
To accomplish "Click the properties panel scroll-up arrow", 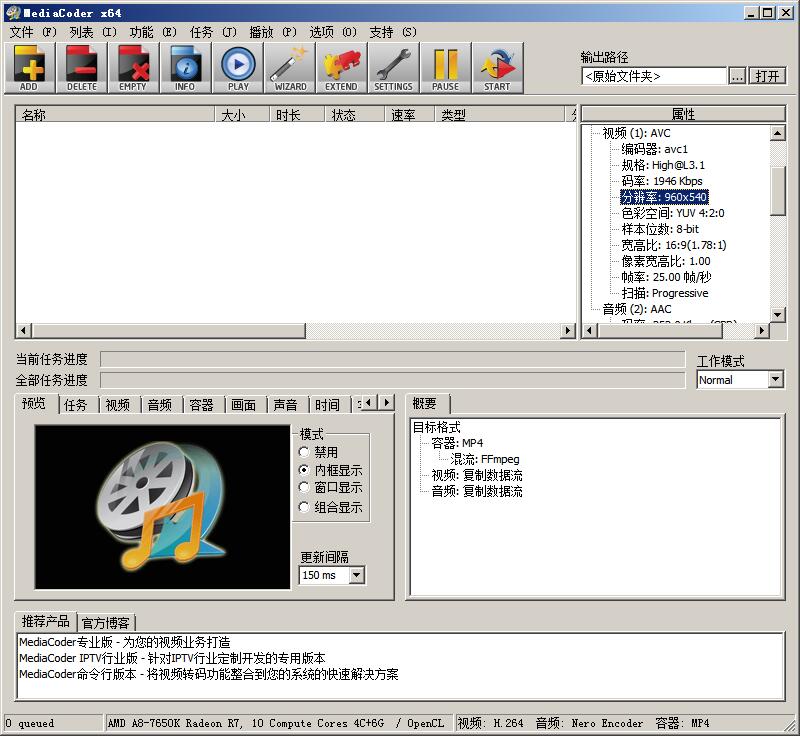I will pos(777,133).
